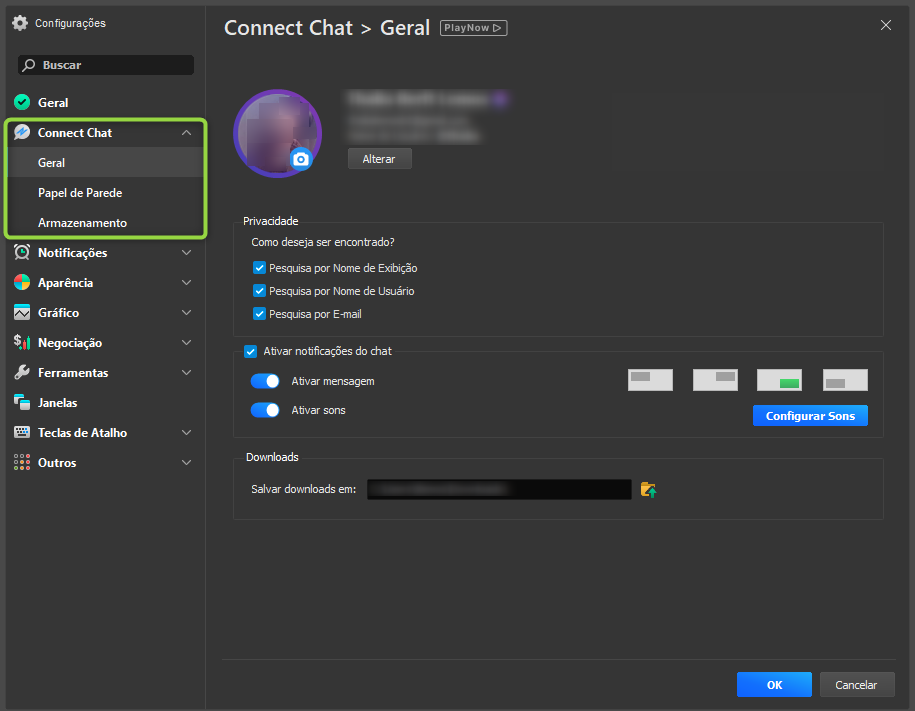Turn off Ativar mensagem switch
Screen dimensions: 915x711
coord(265,381)
